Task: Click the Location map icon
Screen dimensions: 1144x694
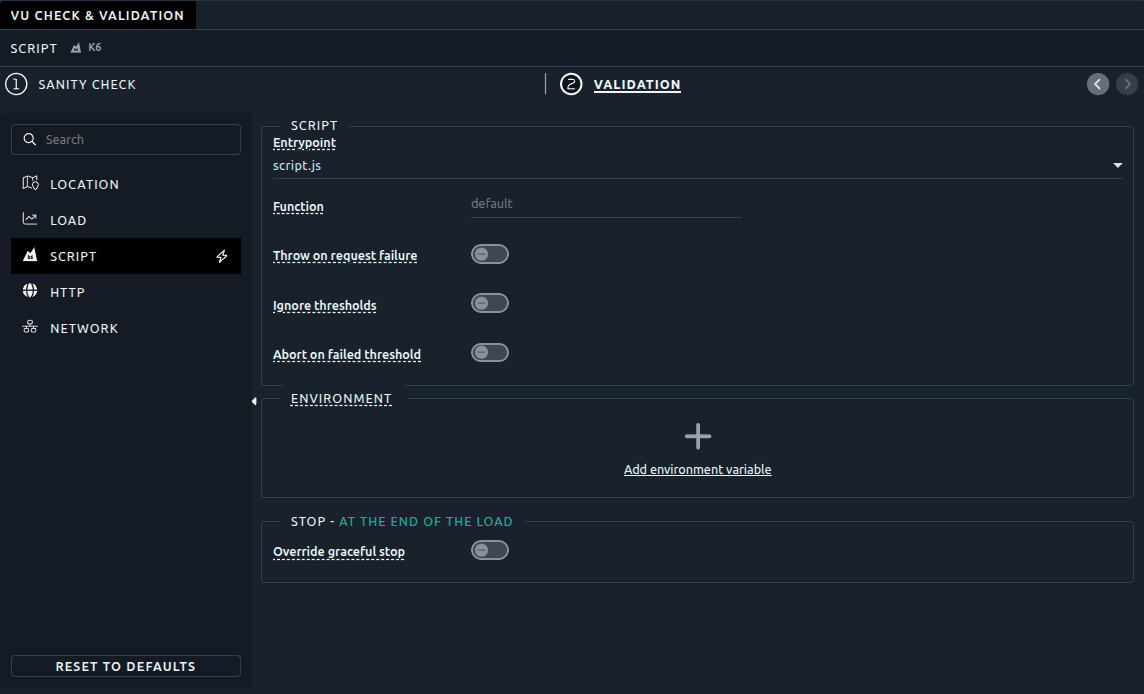Action: (x=30, y=183)
